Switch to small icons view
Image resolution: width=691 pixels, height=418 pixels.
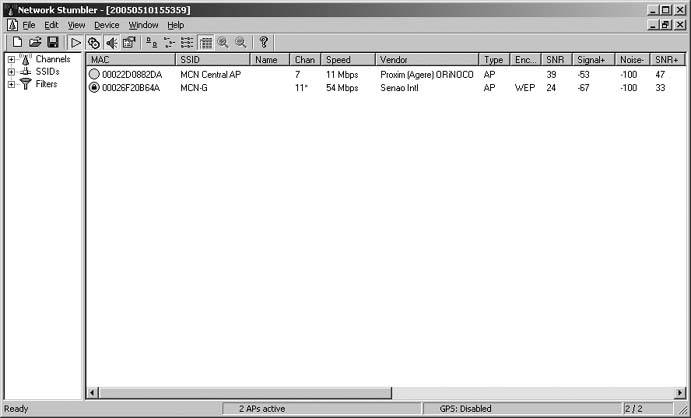(169, 43)
